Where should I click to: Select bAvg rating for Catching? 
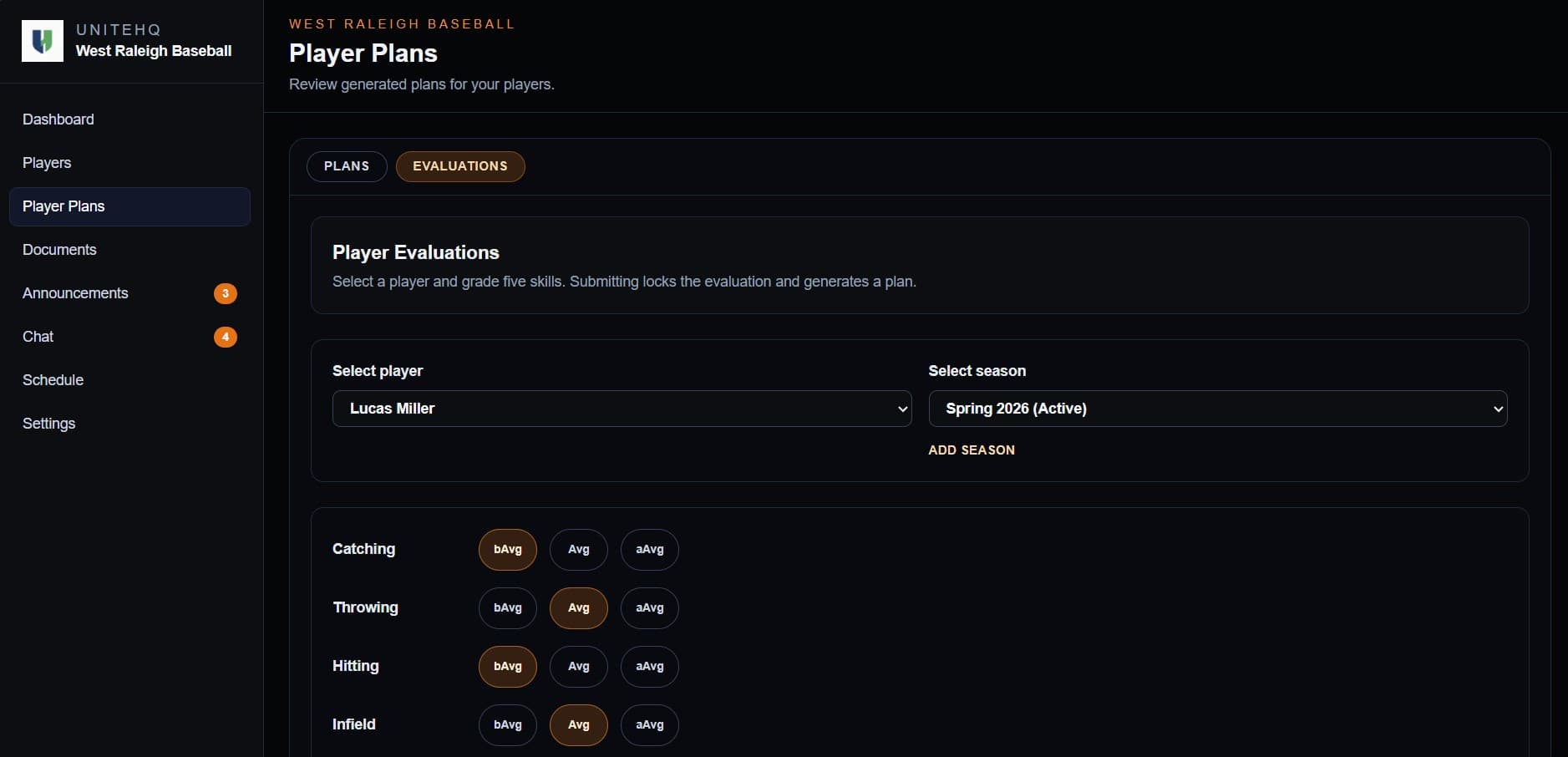507,549
